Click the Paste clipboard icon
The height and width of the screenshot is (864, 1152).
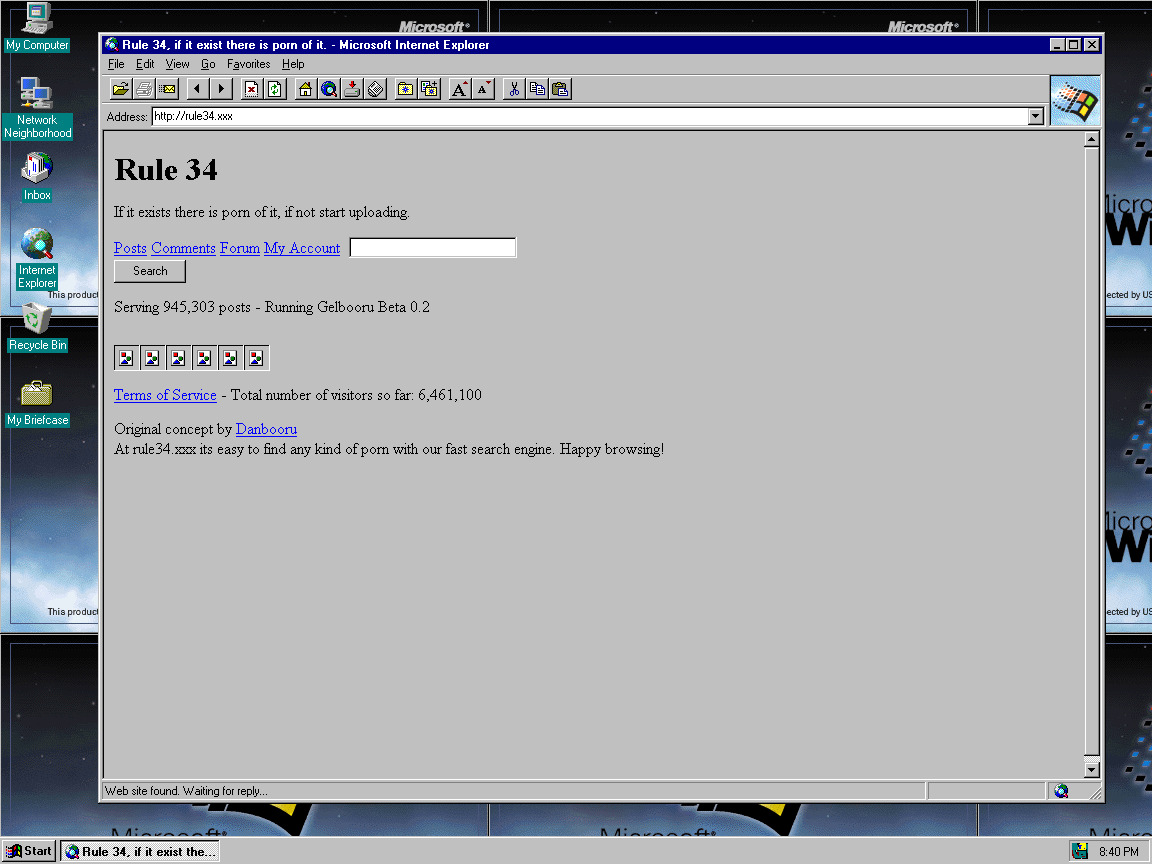click(560, 90)
